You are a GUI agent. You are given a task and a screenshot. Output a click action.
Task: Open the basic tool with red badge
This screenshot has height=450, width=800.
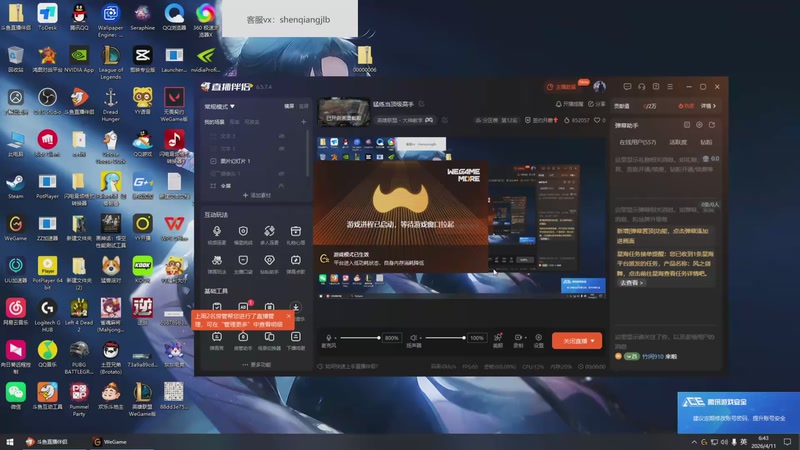(243, 307)
